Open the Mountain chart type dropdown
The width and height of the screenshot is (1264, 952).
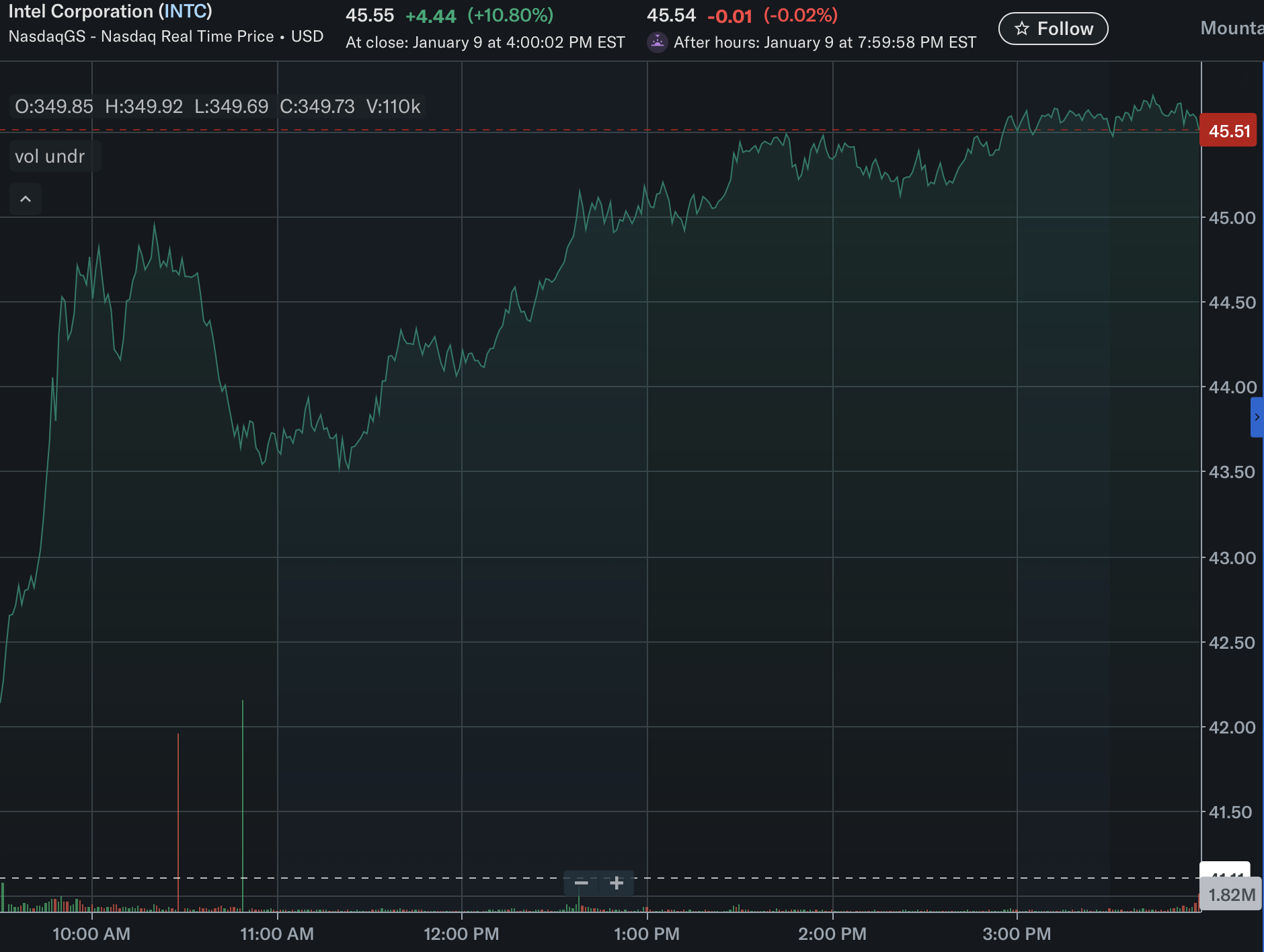[1232, 28]
